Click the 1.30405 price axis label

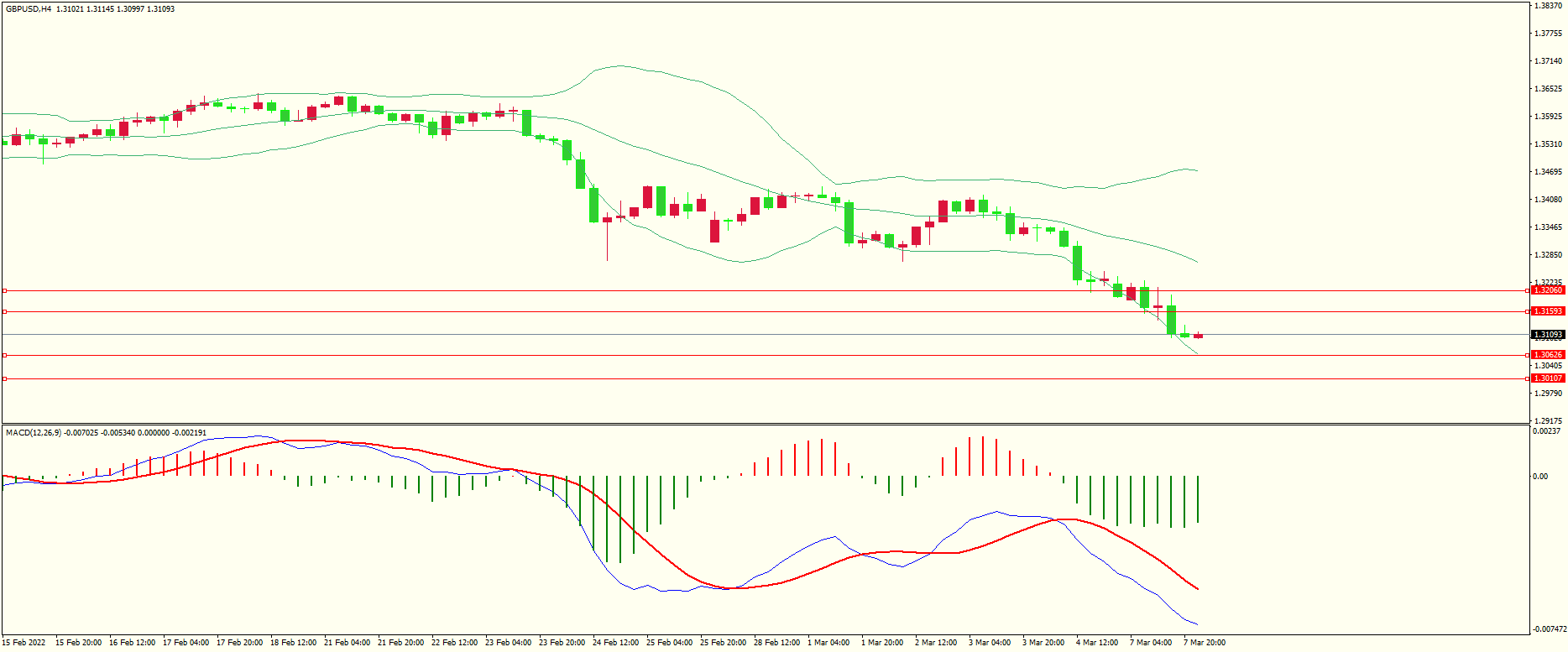(x=1548, y=366)
